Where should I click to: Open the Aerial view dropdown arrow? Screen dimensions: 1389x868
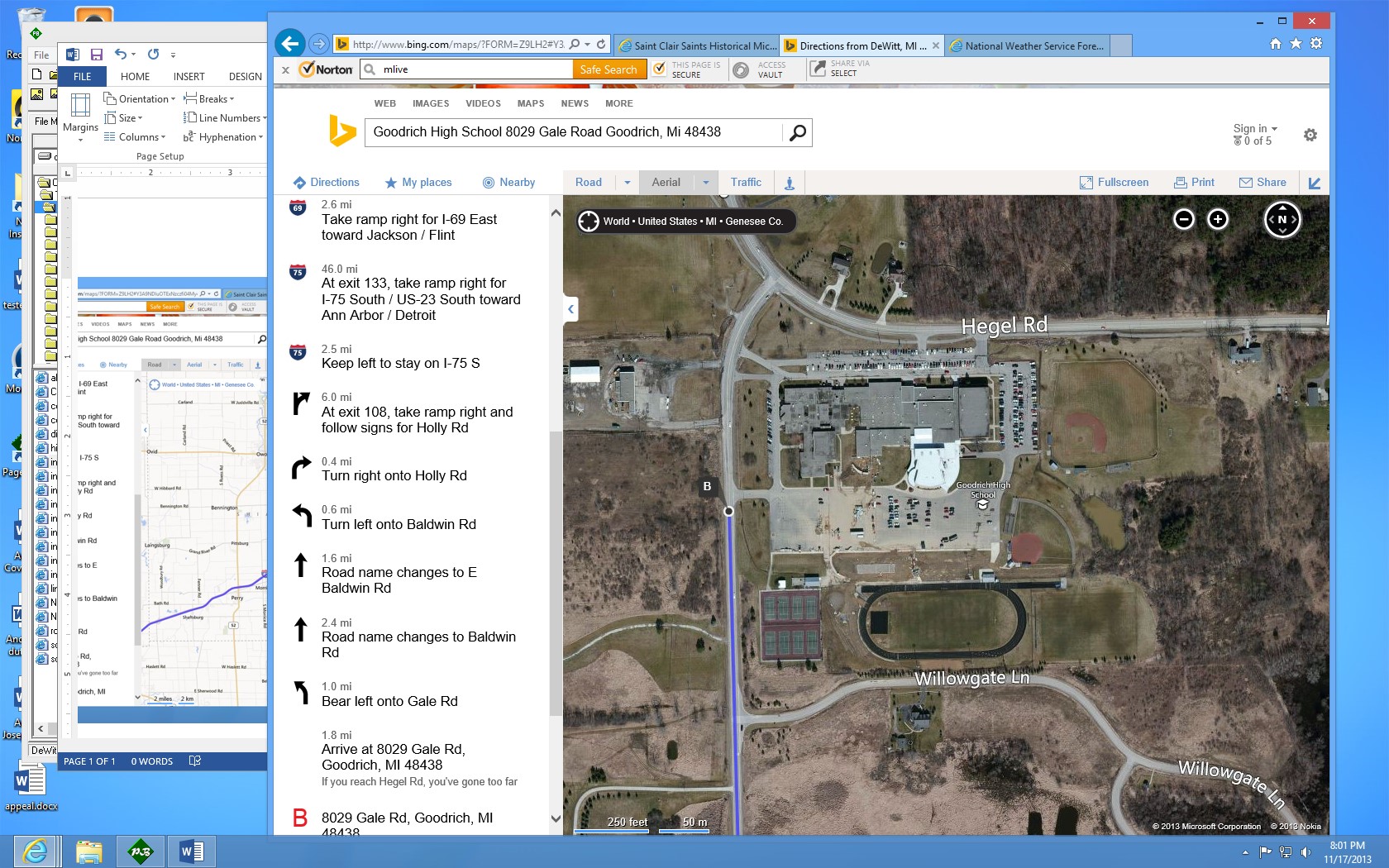(x=706, y=183)
